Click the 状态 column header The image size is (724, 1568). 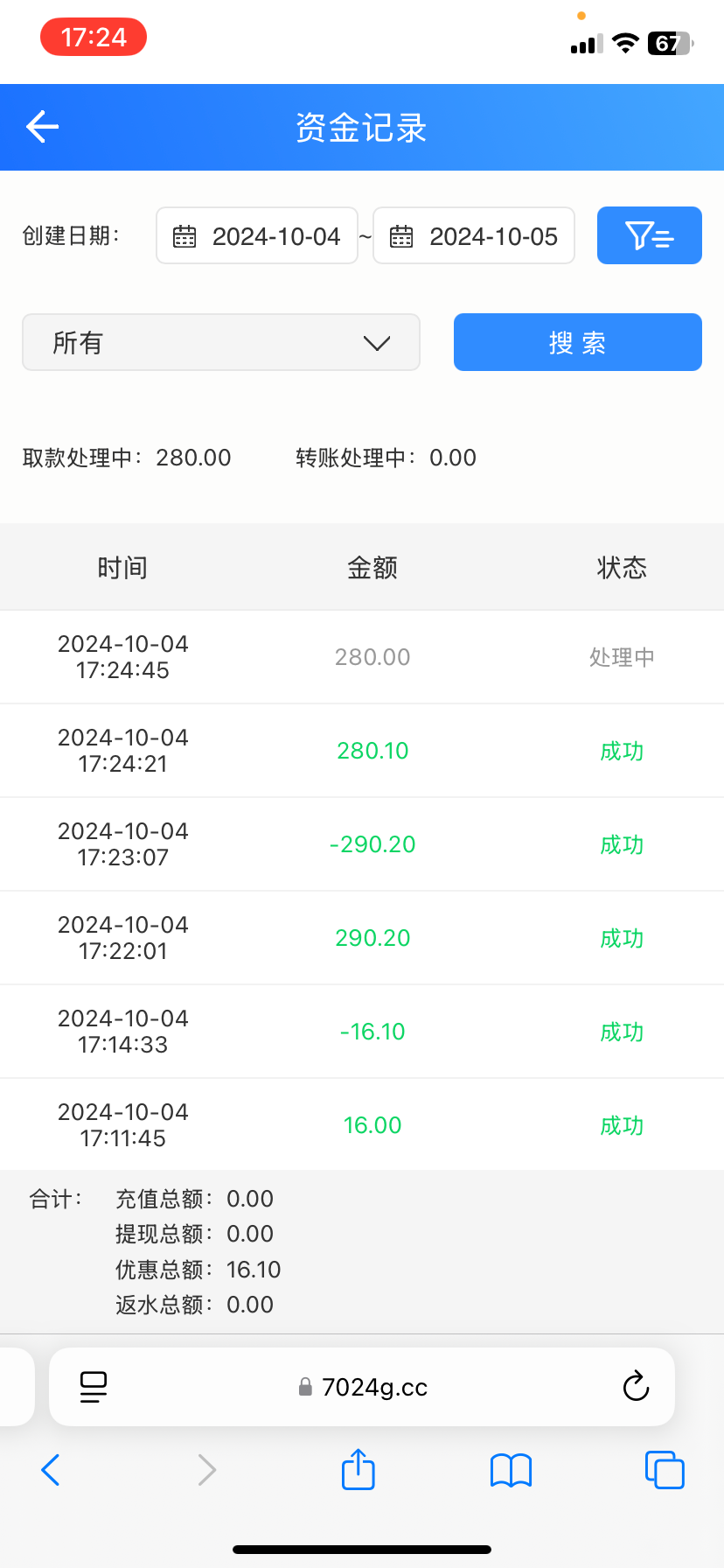pyautogui.click(x=622, y=568)
